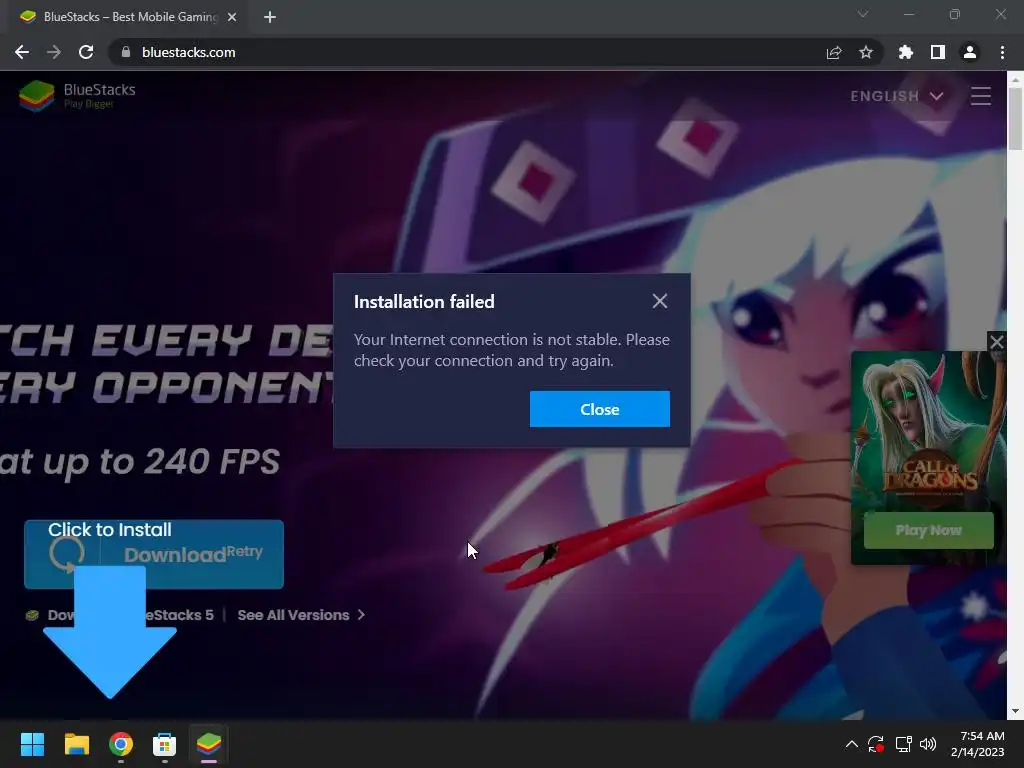This screenshot has height=768, width=1024.
Task: Click the browser back arrow
Action: 22,52
